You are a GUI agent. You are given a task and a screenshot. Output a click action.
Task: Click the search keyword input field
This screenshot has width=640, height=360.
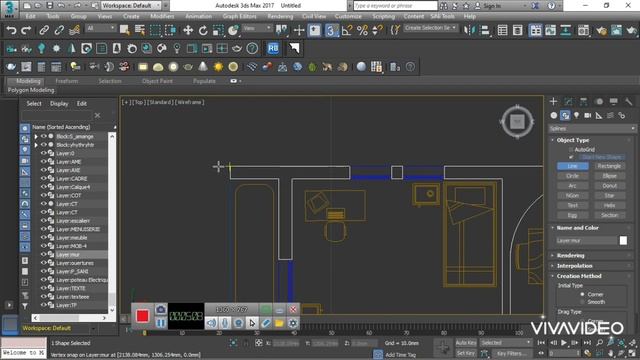(394, 6)
